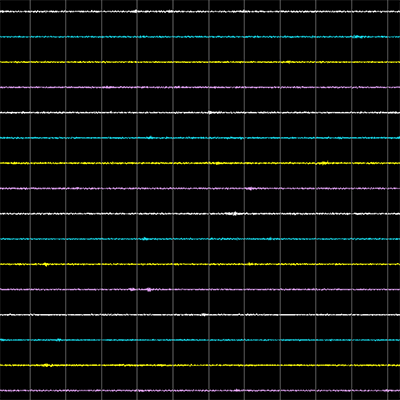
Task: Select the first cyan trace from top
Action: pos(200,37)
